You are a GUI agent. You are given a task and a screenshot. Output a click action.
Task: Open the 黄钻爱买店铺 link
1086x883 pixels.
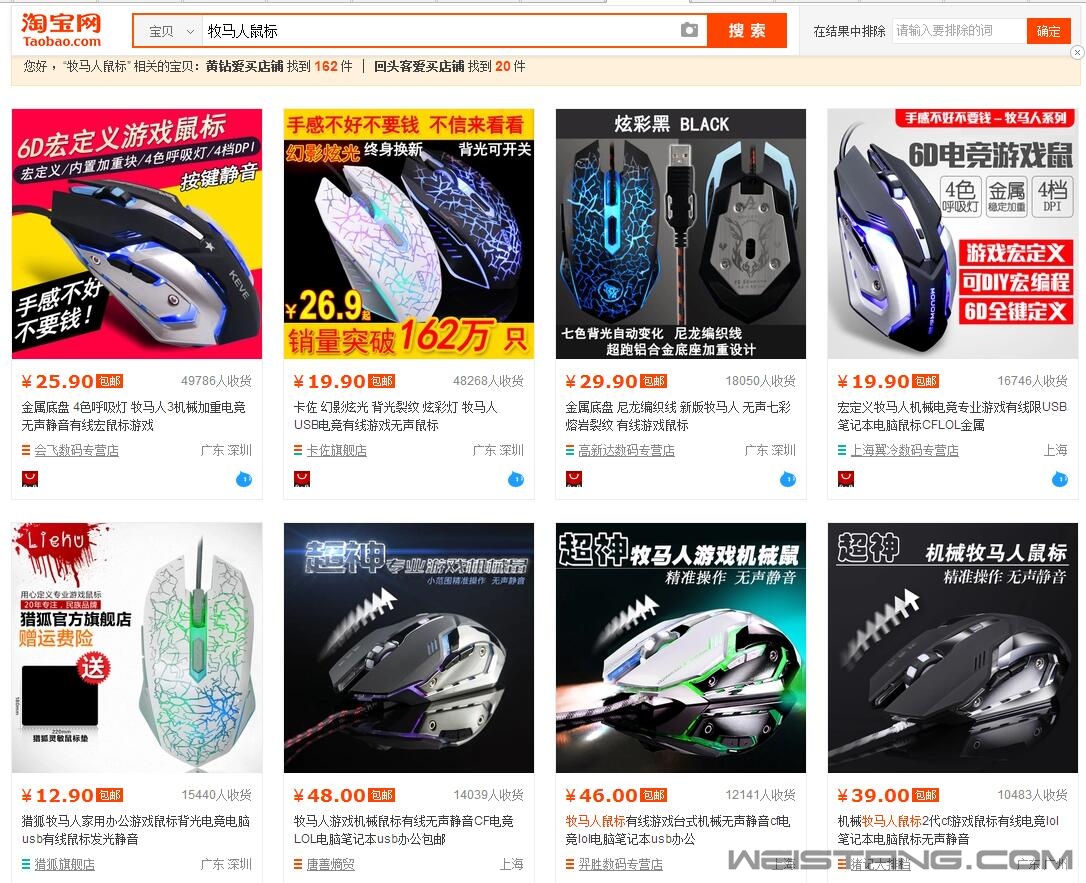pyautogui.click(x=244, y=66)
